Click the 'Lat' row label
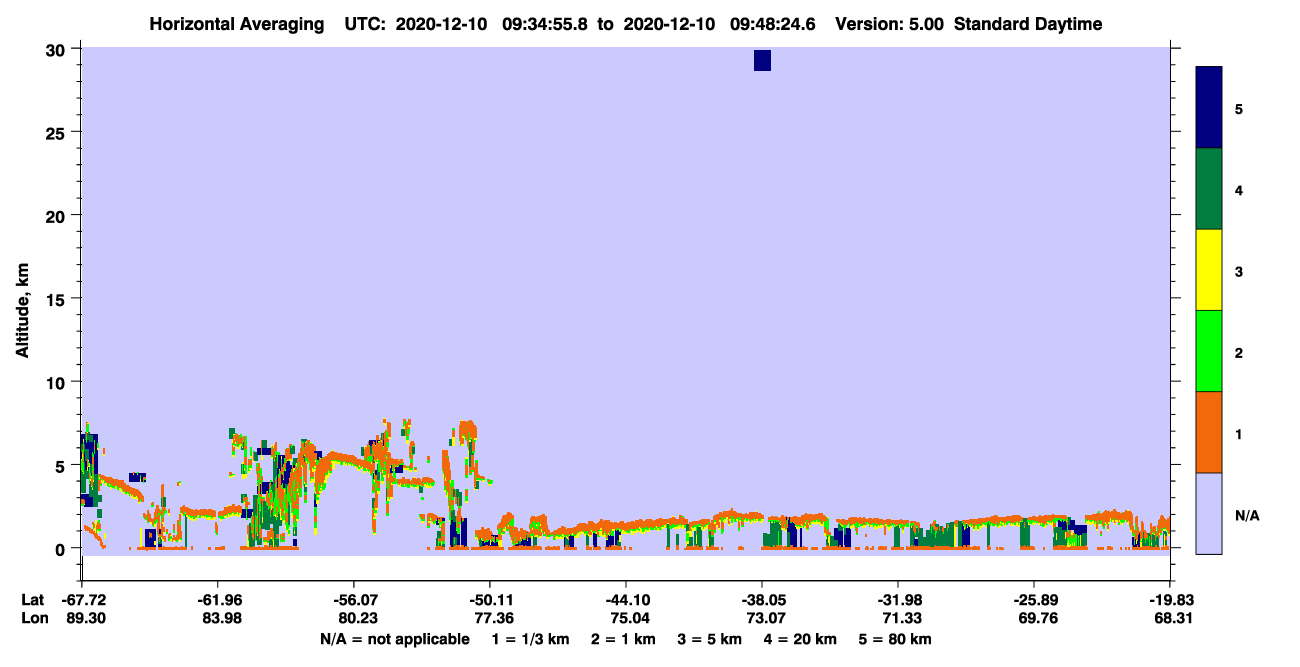The height and width of the screenshot is (667, 1300). point(32,599)
